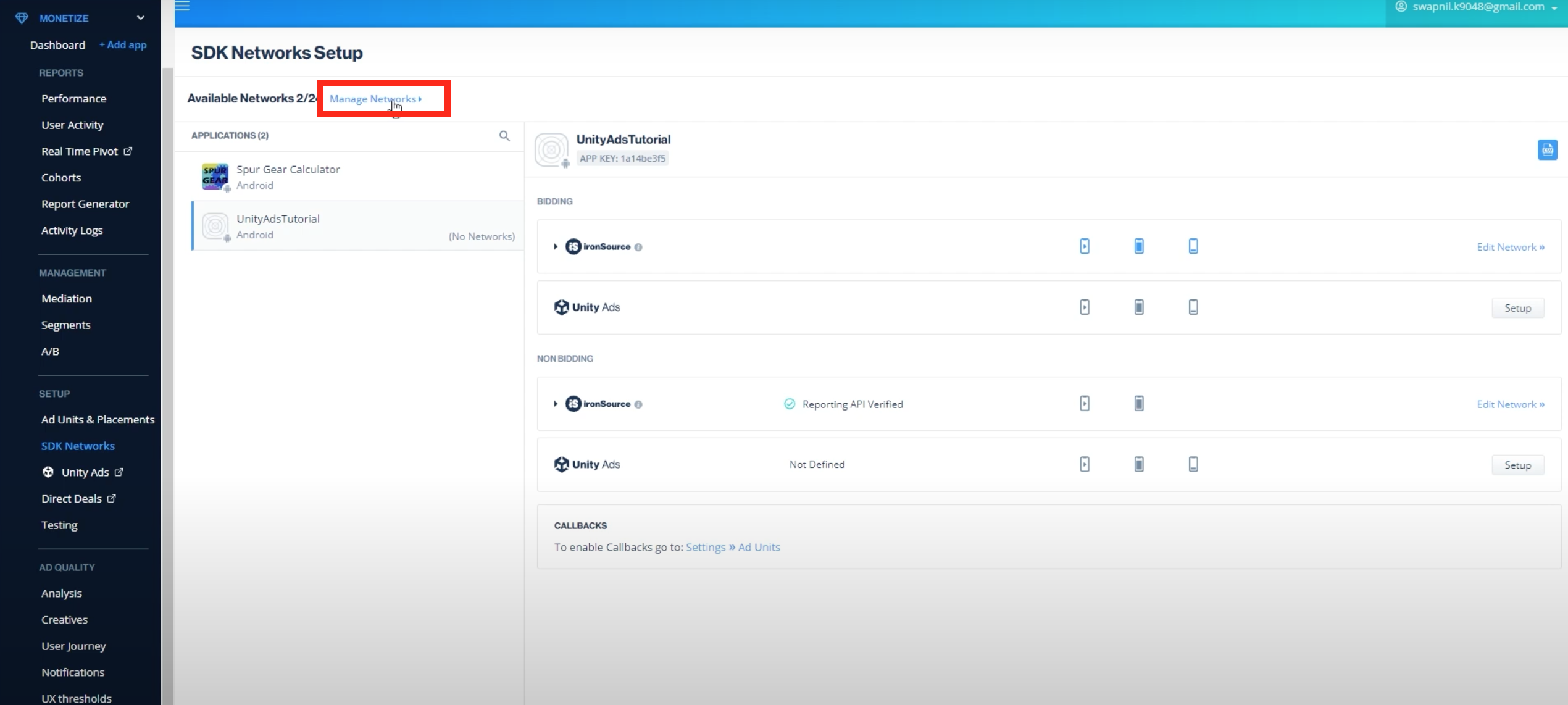Click interstitial icon for non-bidding ironSource

(1139, 404)
